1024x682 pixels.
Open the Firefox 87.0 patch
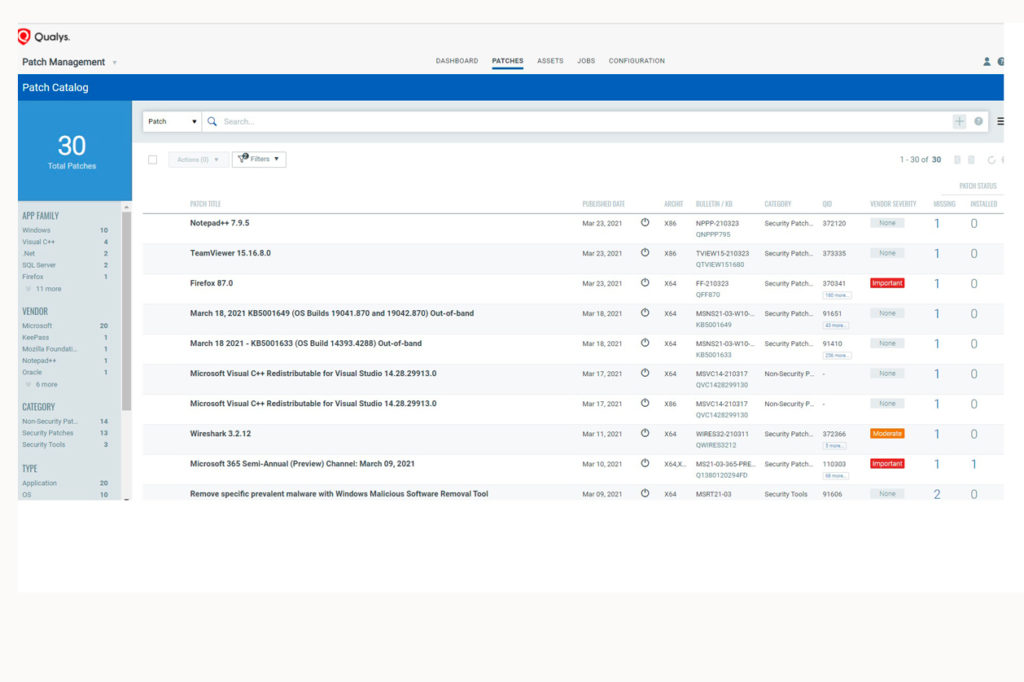coord(211,283)
